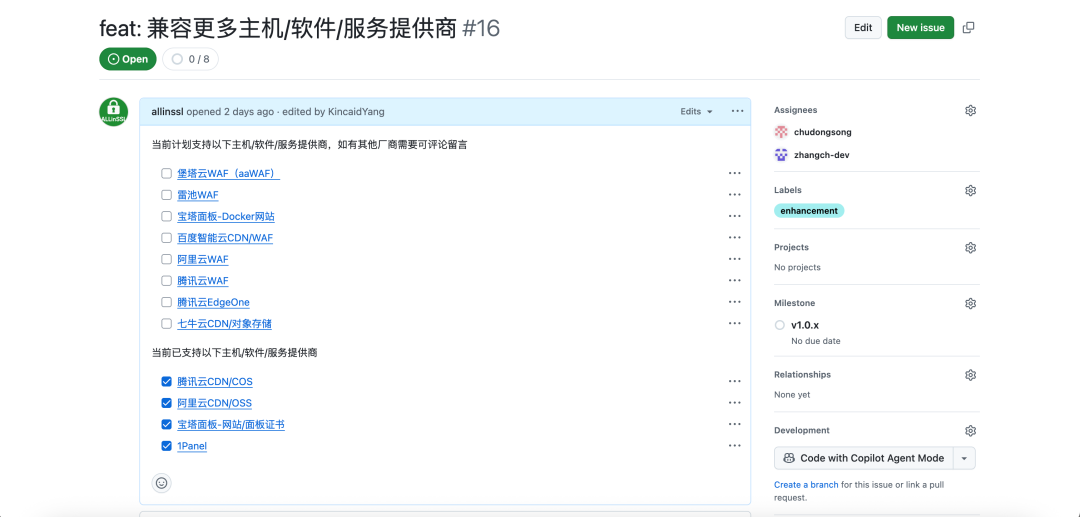Click the enhancement label

point(809,211)
